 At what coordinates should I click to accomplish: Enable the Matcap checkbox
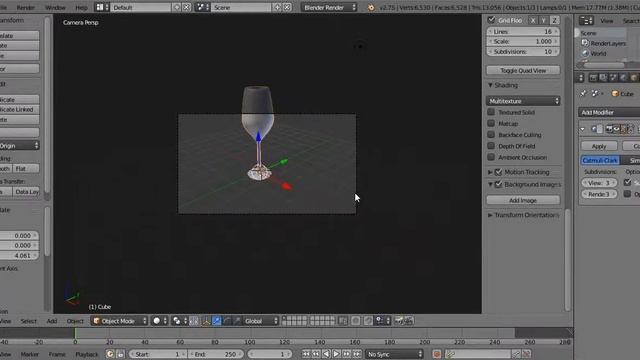(x=491, y=123)
